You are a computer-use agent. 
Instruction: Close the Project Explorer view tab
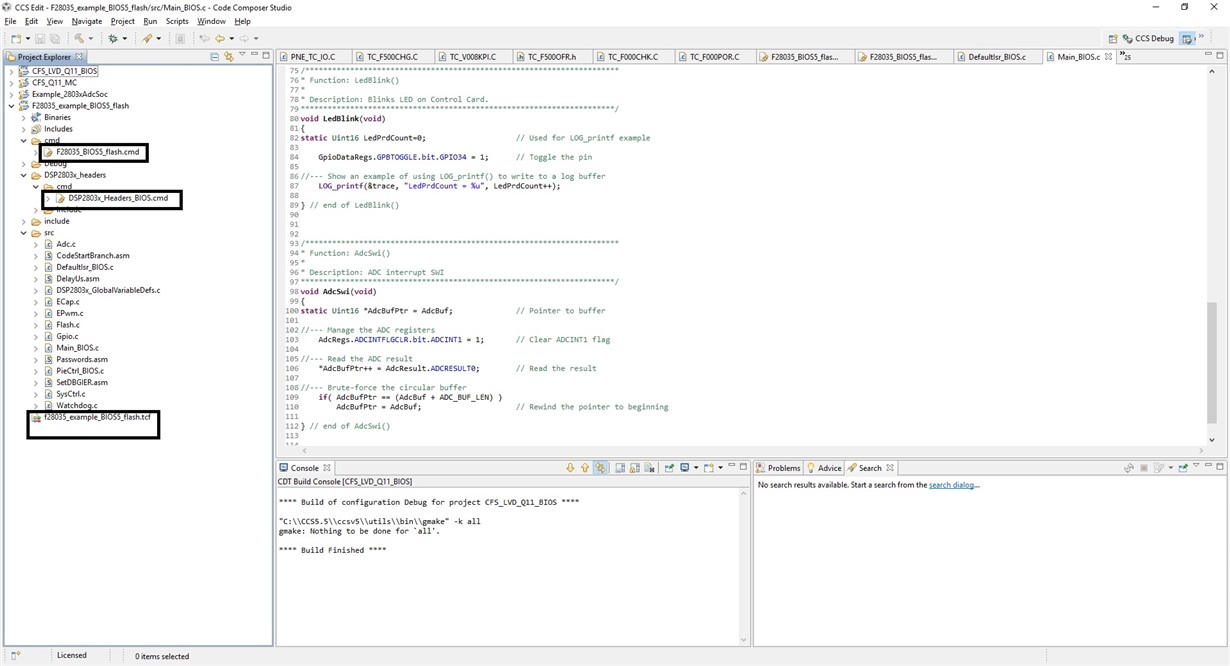click(x=79, y=57)
